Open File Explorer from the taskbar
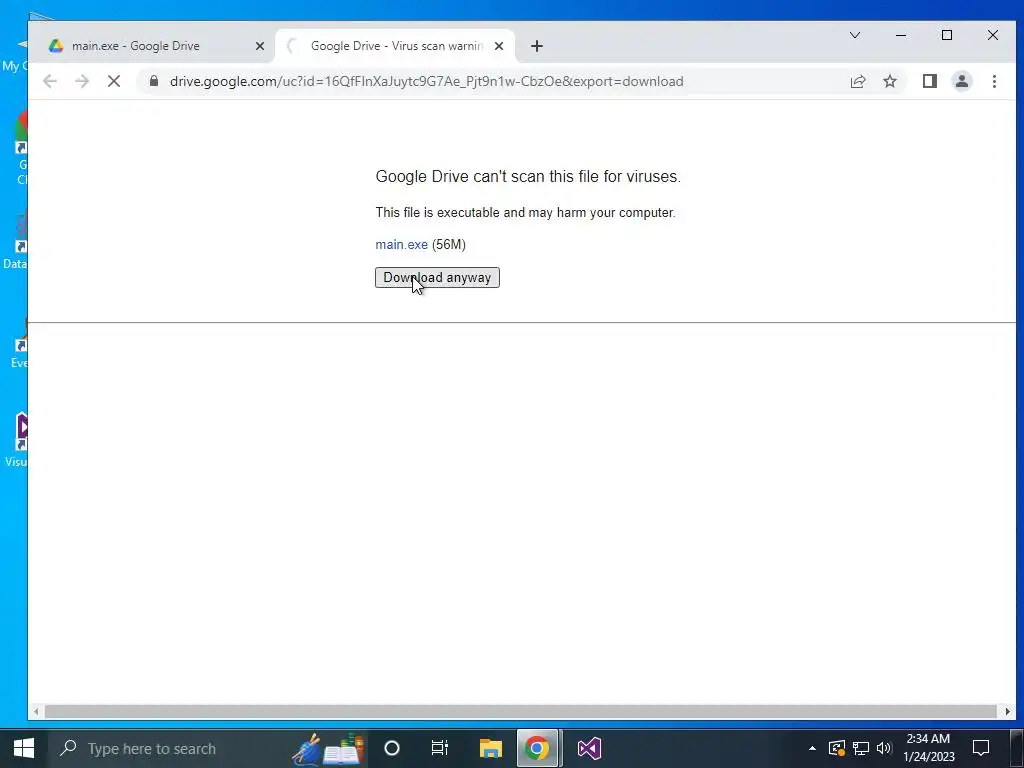This screenshot has width=1024, height=768. click(x=490, y=748)
